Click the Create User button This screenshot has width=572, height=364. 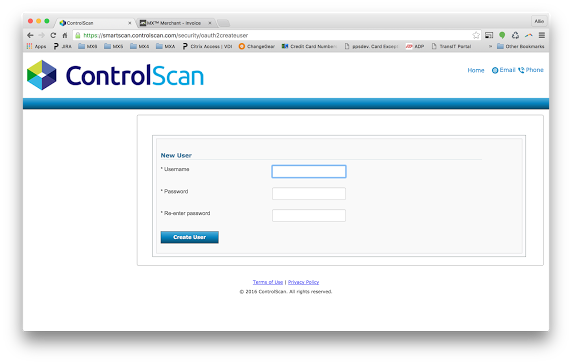point(190,237)
